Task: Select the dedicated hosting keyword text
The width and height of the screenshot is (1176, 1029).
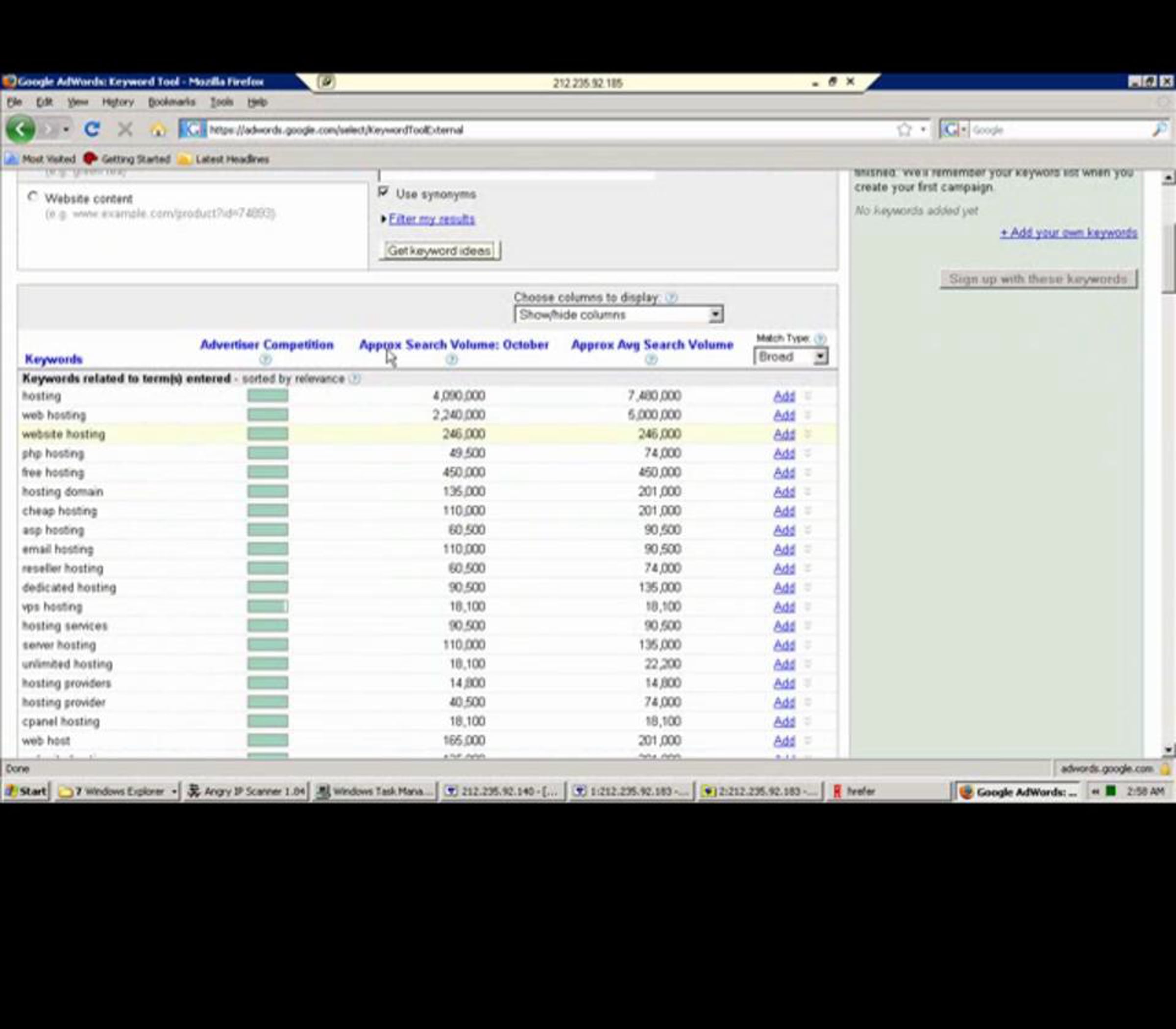Action: tap(69, 588)
